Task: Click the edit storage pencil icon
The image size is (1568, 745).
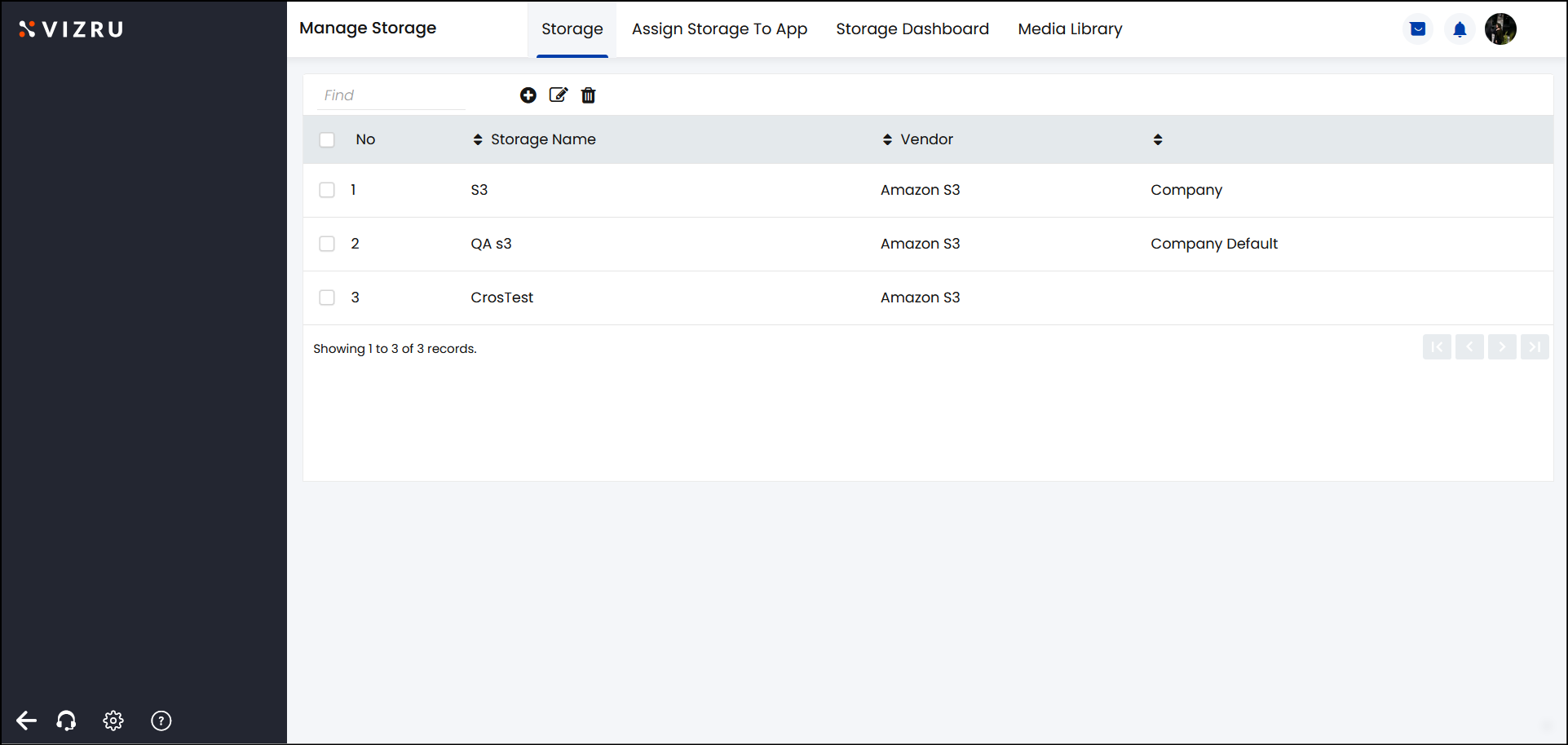Action: click(x=559, y=95)
